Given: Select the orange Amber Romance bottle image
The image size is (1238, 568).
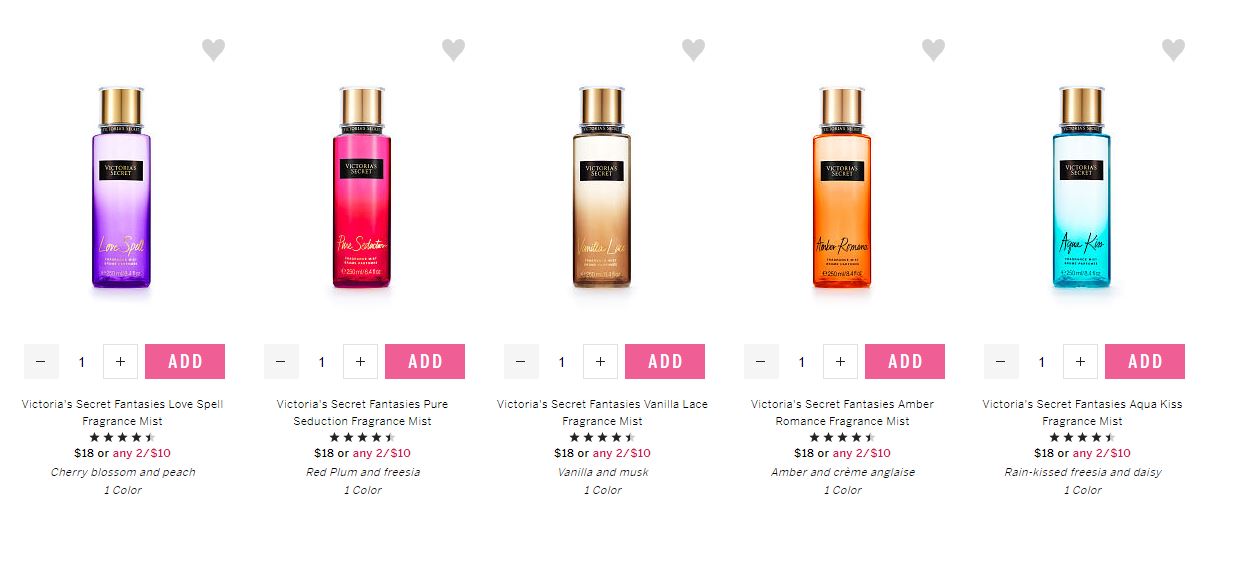Looking at the screenshot, I should tap(842, 188).
